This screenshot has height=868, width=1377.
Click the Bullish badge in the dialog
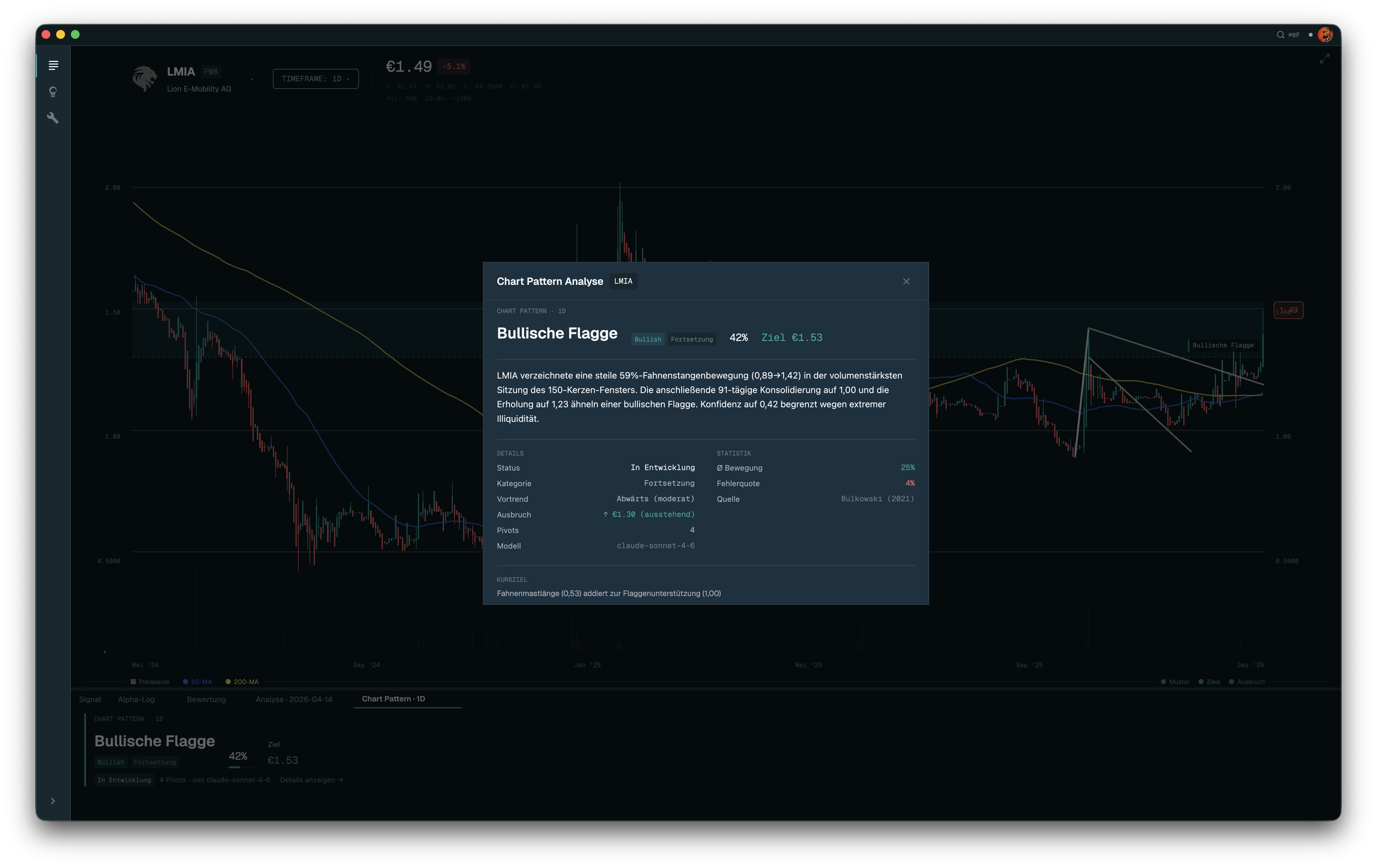647,339
